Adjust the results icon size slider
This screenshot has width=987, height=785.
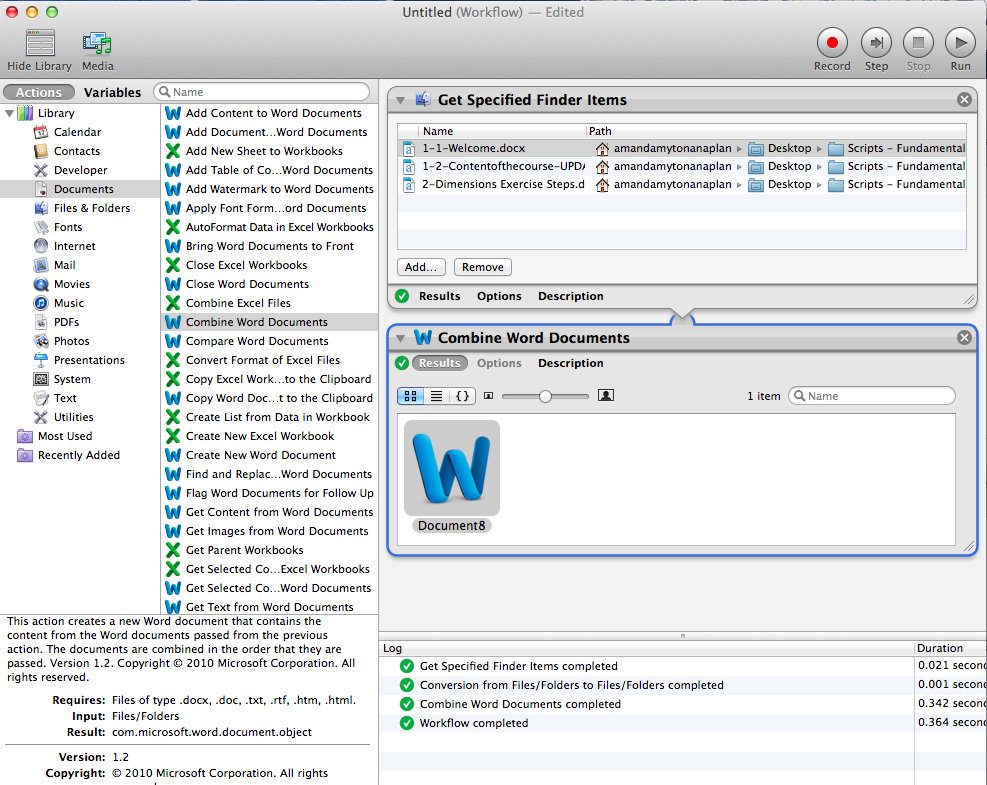(545, 396)
